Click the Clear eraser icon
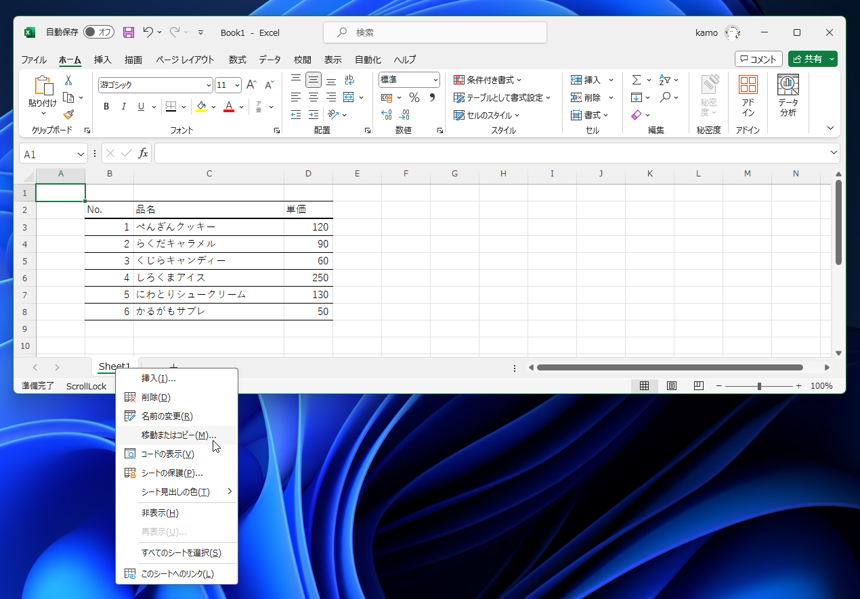Viewport: 860px width, 599px height. click(x=636, y=115)
